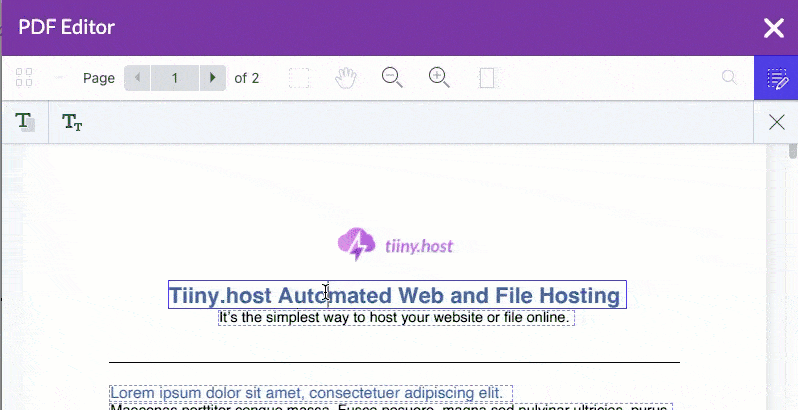Open the search tool

(729, 78)
